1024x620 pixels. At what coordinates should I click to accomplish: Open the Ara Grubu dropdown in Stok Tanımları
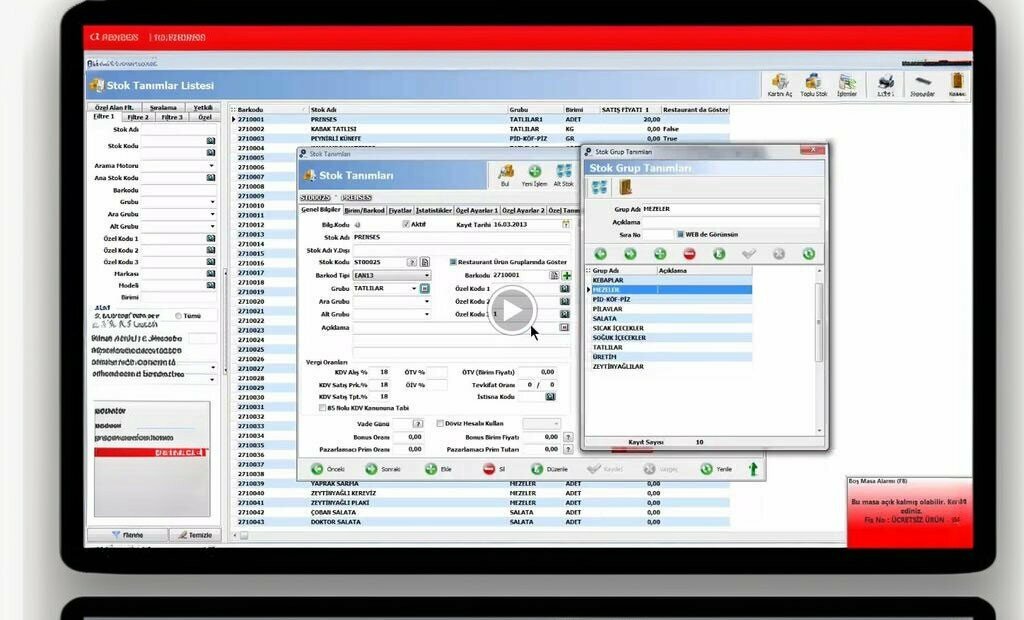[427, 301]
